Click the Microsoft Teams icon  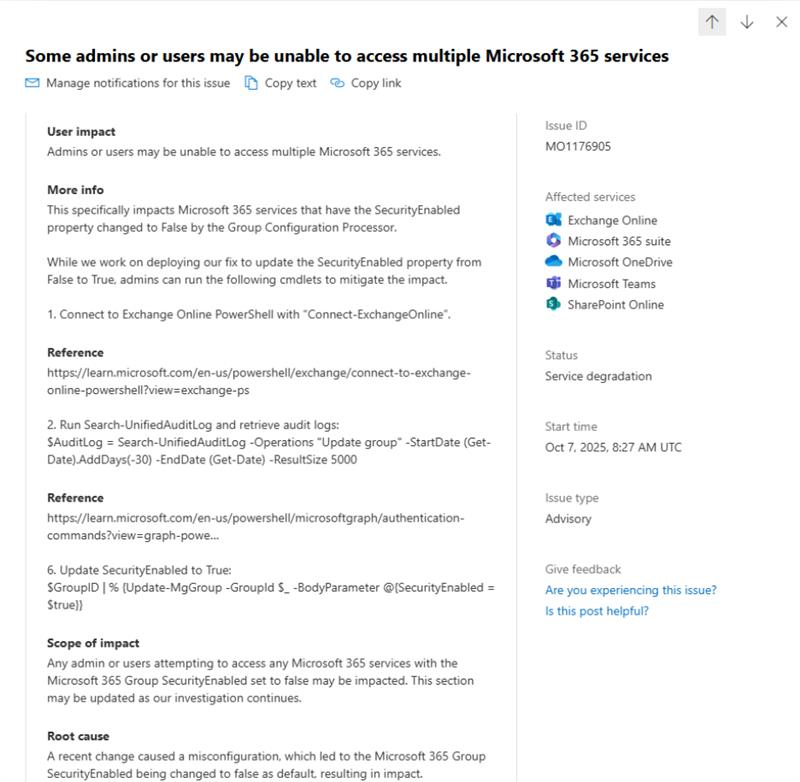[554, 283]
